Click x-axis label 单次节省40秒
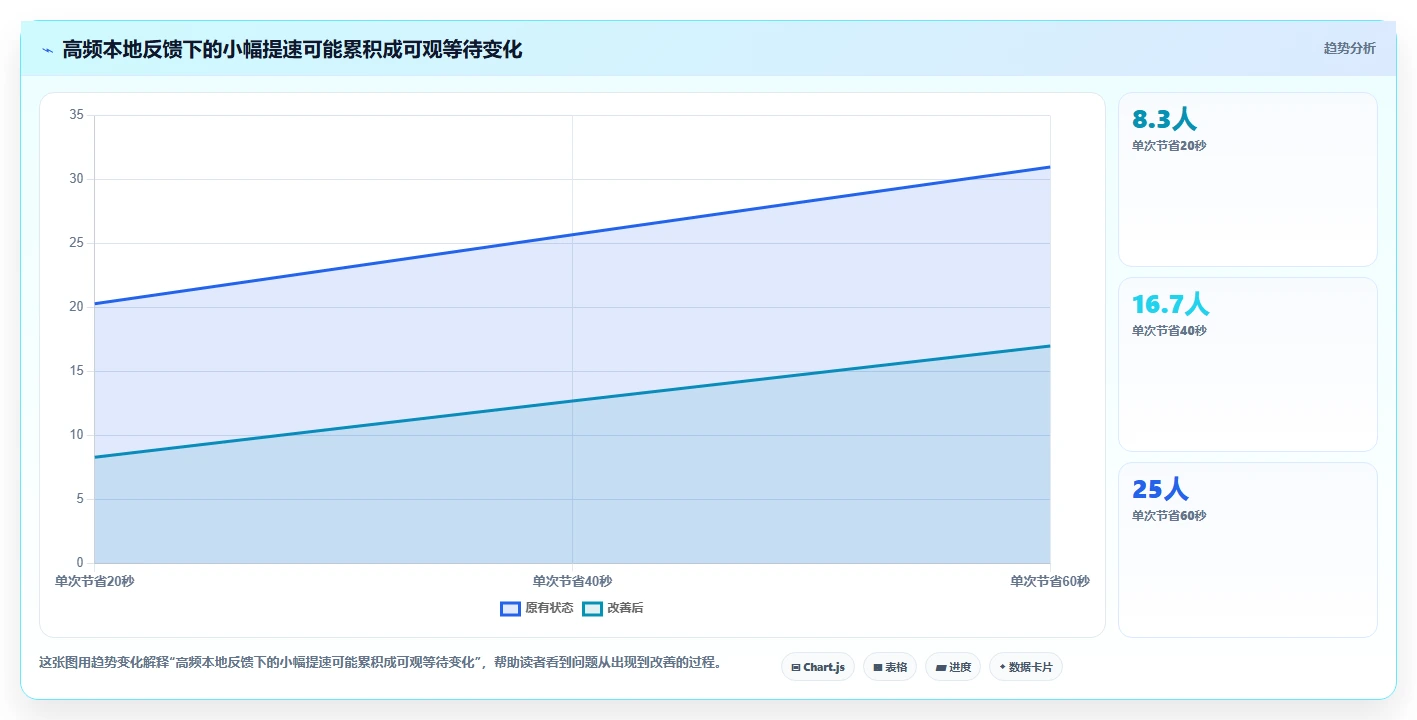The height and width of the screenshot is (720, 1417). tap(572, 581)
